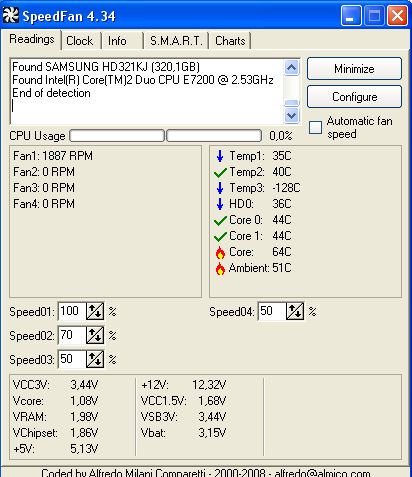Screen dimensions: 412x477
Task: Click the blue down arrow beside HD0
Action: click(220, 204)
